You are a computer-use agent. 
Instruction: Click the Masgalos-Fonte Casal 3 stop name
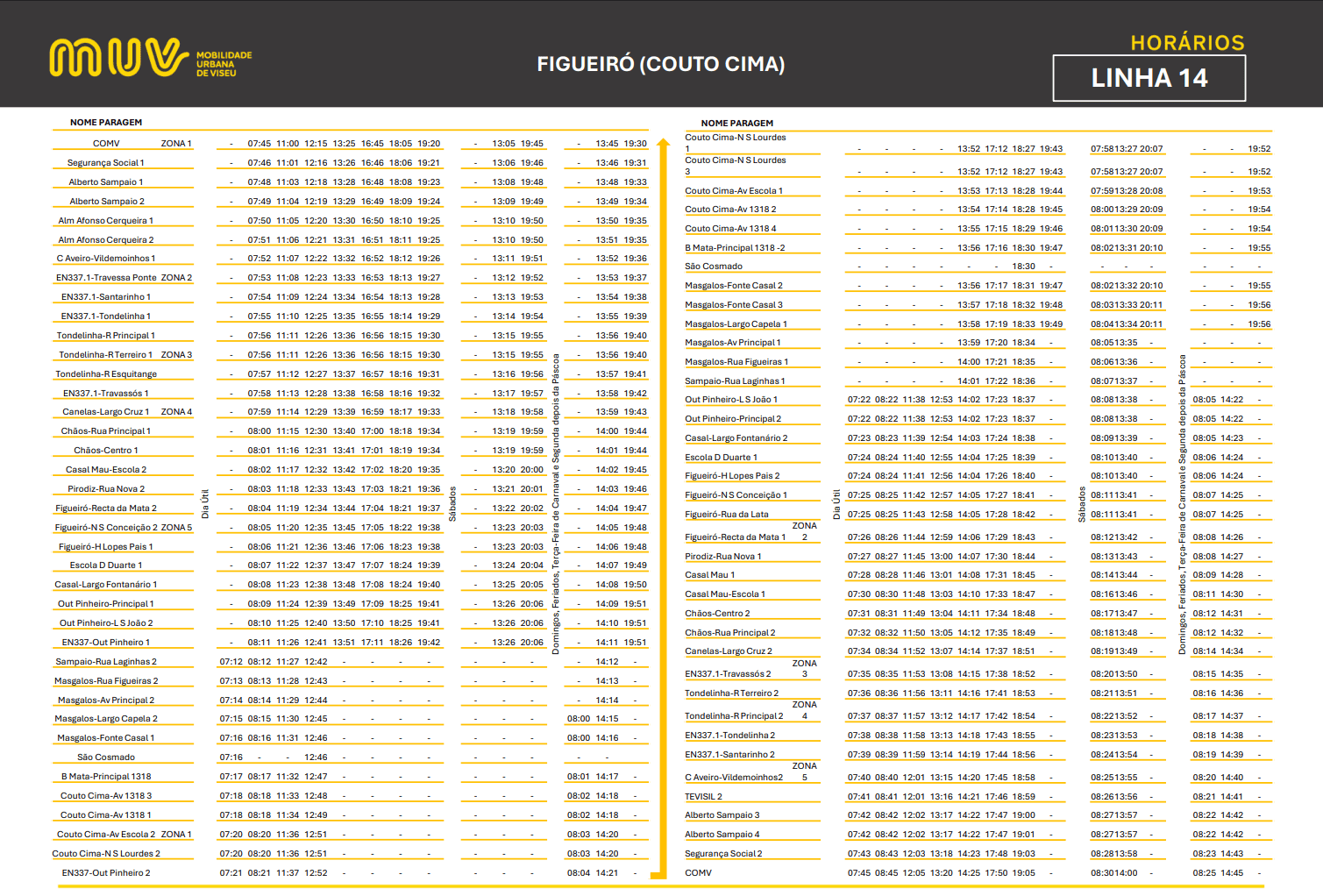(733, 305)
